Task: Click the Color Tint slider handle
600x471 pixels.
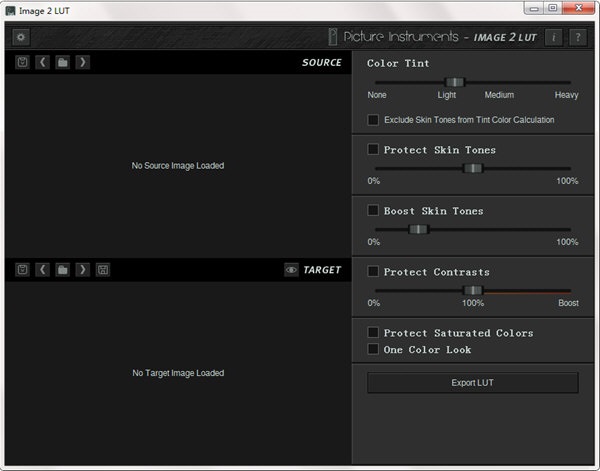Action: tap(455, 82)
